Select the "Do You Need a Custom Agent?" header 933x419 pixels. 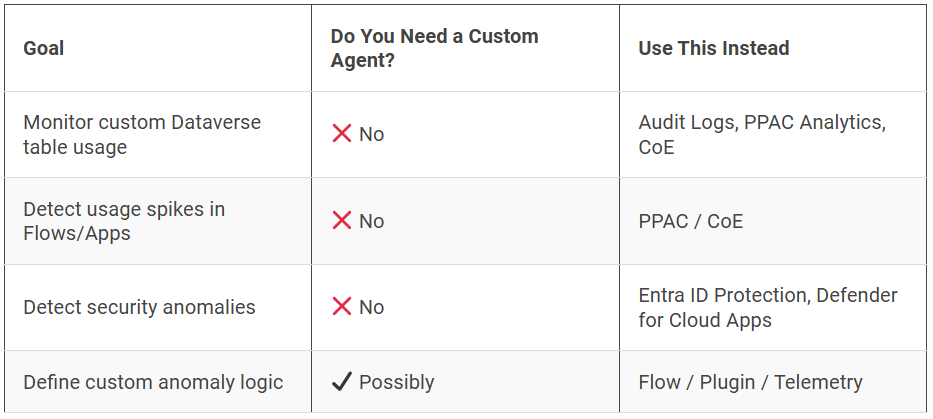point(434,48)
